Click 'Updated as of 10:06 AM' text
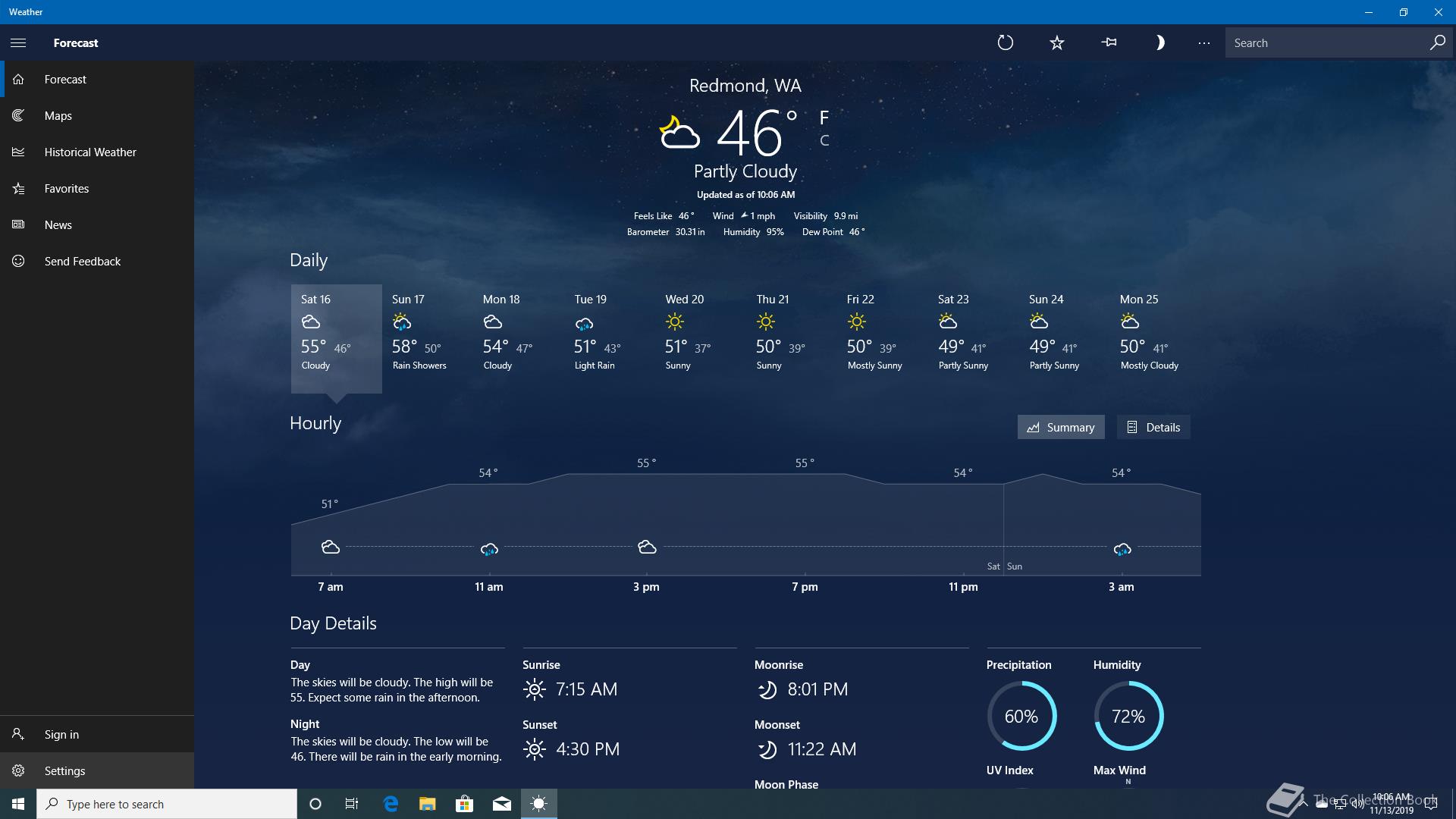This screenshot has height=819, width=1456. tap(745, 195)
